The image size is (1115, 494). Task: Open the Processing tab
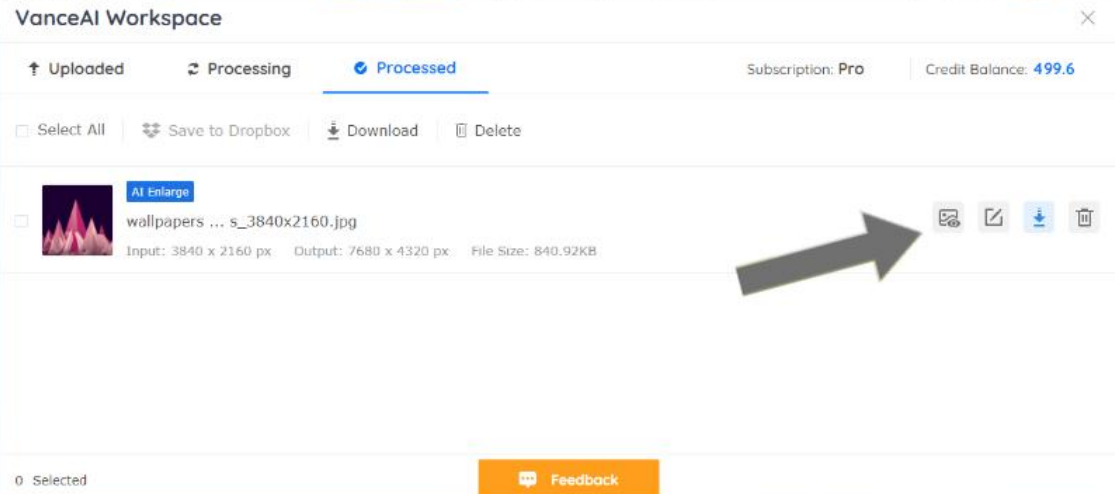click(239, 69)
